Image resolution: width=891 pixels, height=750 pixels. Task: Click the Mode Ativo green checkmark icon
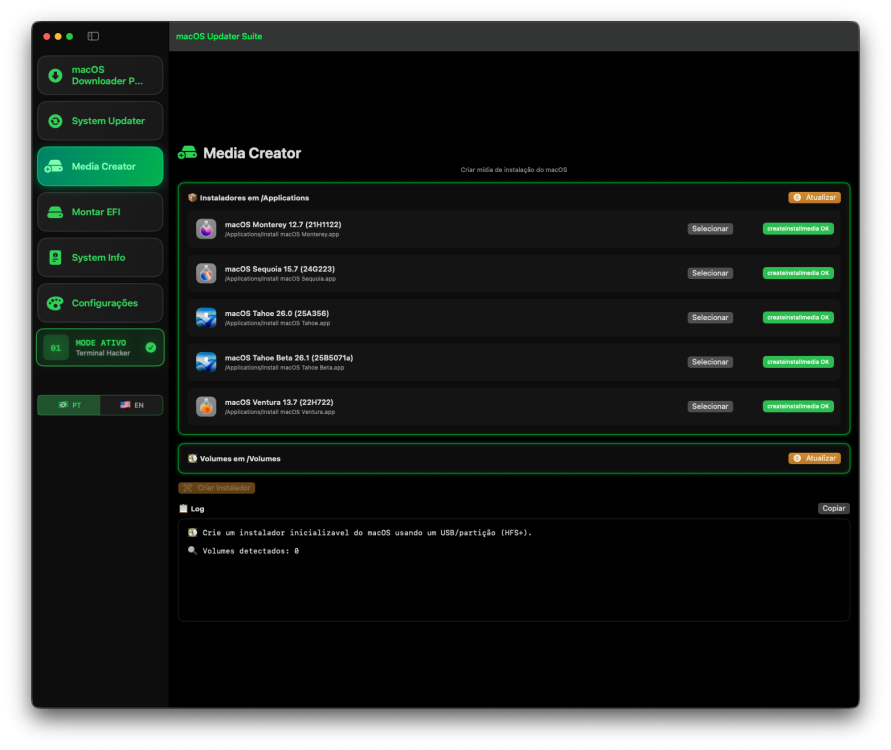tap(151, 347)
